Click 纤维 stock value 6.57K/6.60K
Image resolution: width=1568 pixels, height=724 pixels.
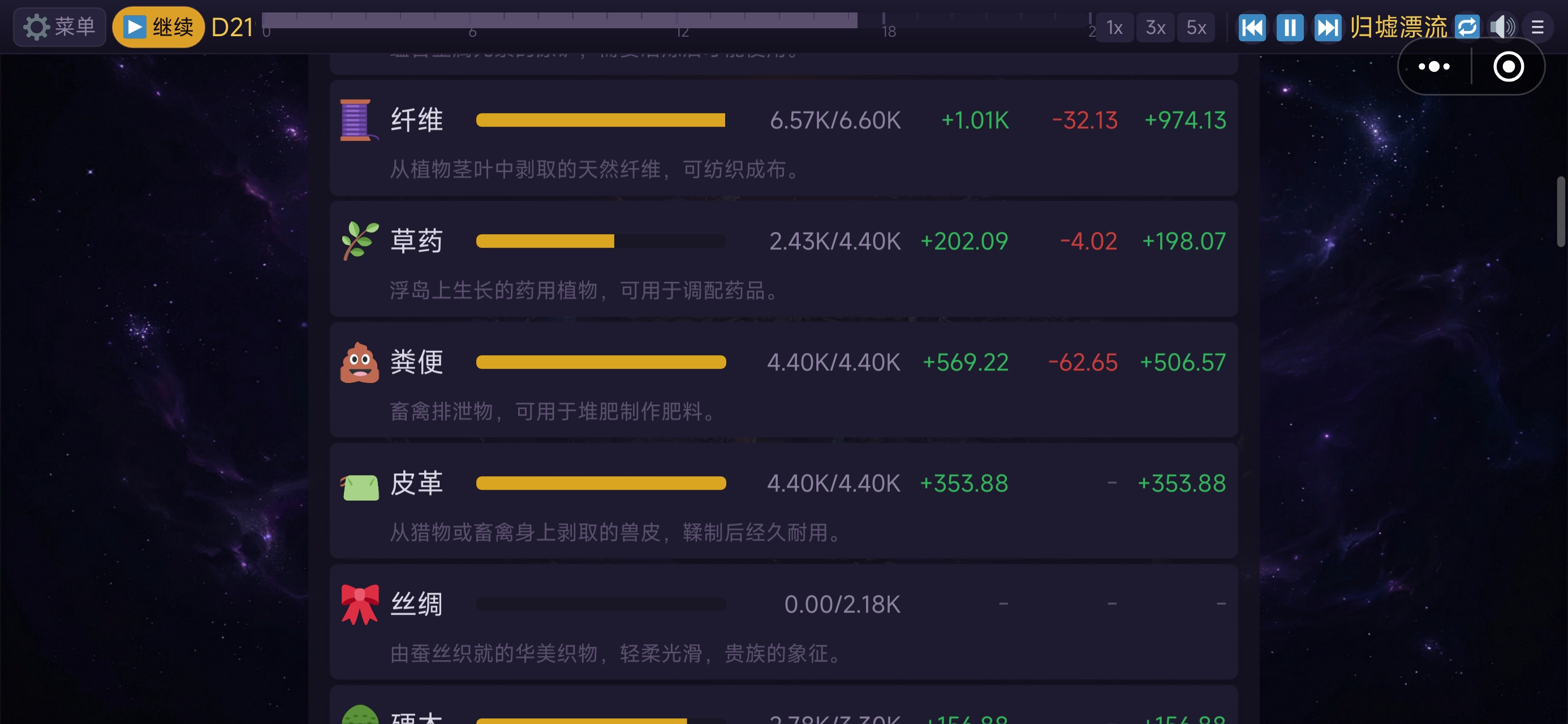click(x=835, y=120)
